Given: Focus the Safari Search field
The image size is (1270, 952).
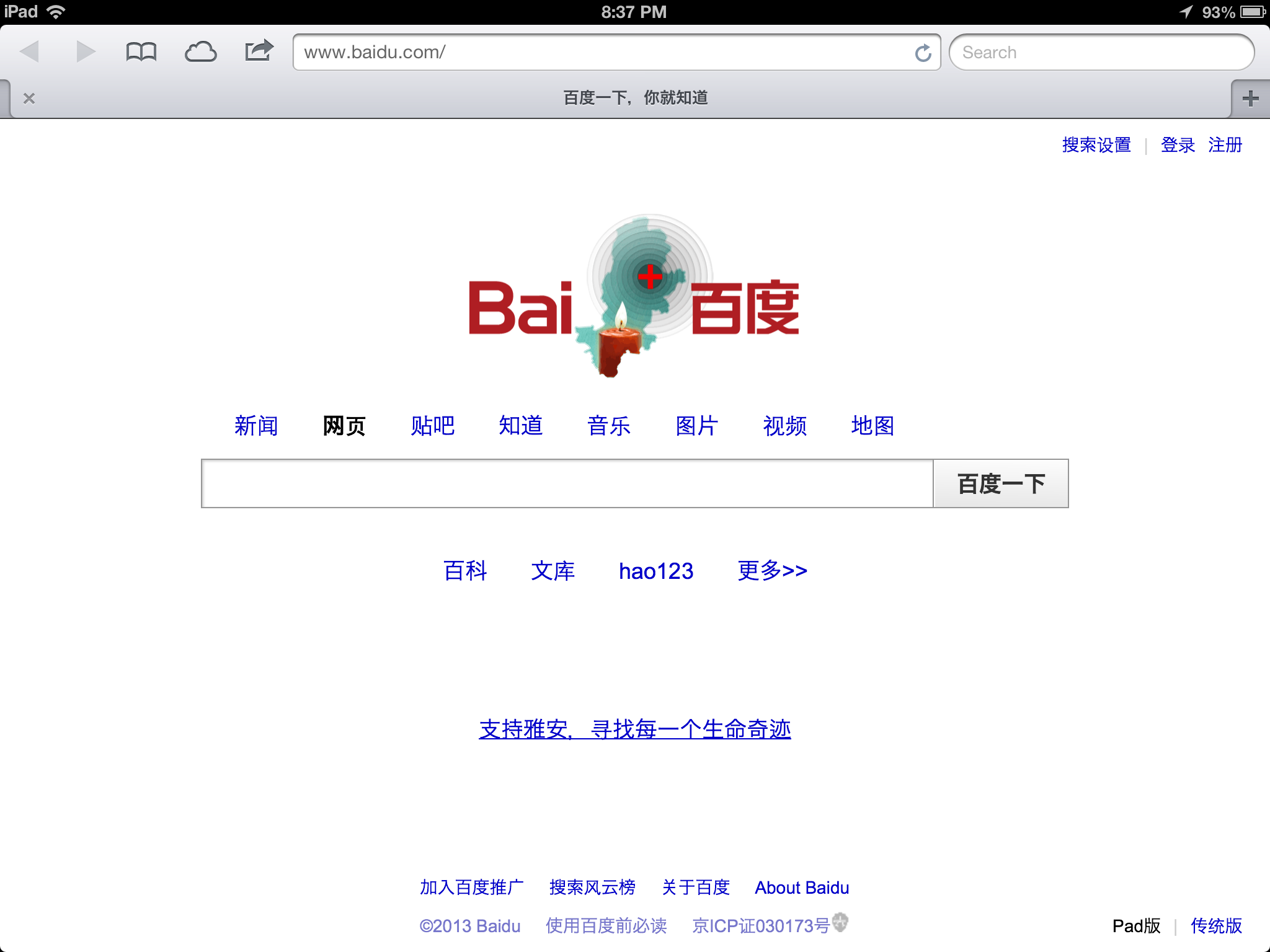Looking at the screenshot, I should tap(1101, 53).
